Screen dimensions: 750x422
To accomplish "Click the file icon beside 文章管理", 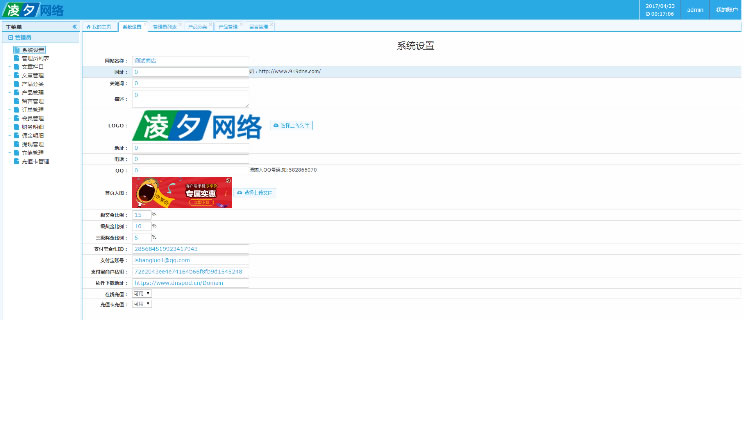I will pos(16,75).
